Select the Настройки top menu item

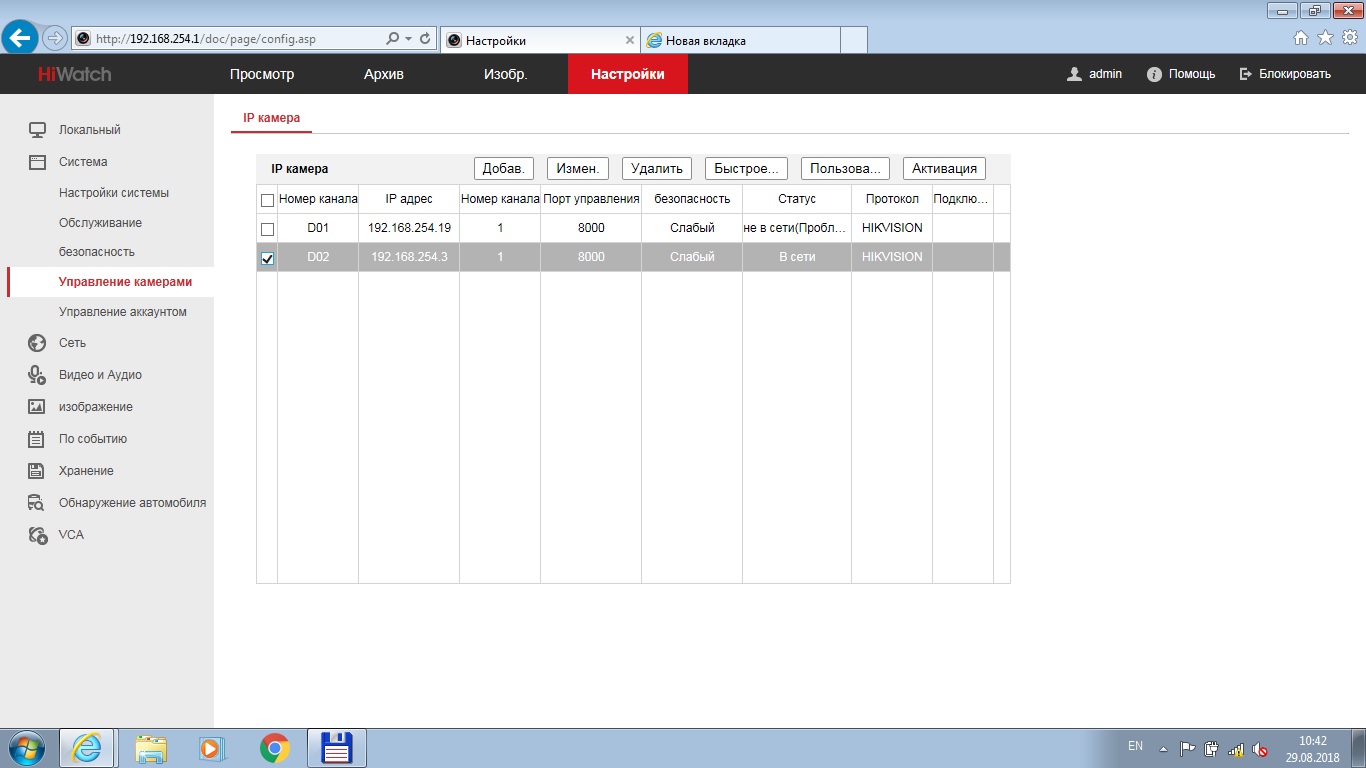coord(627,74)
